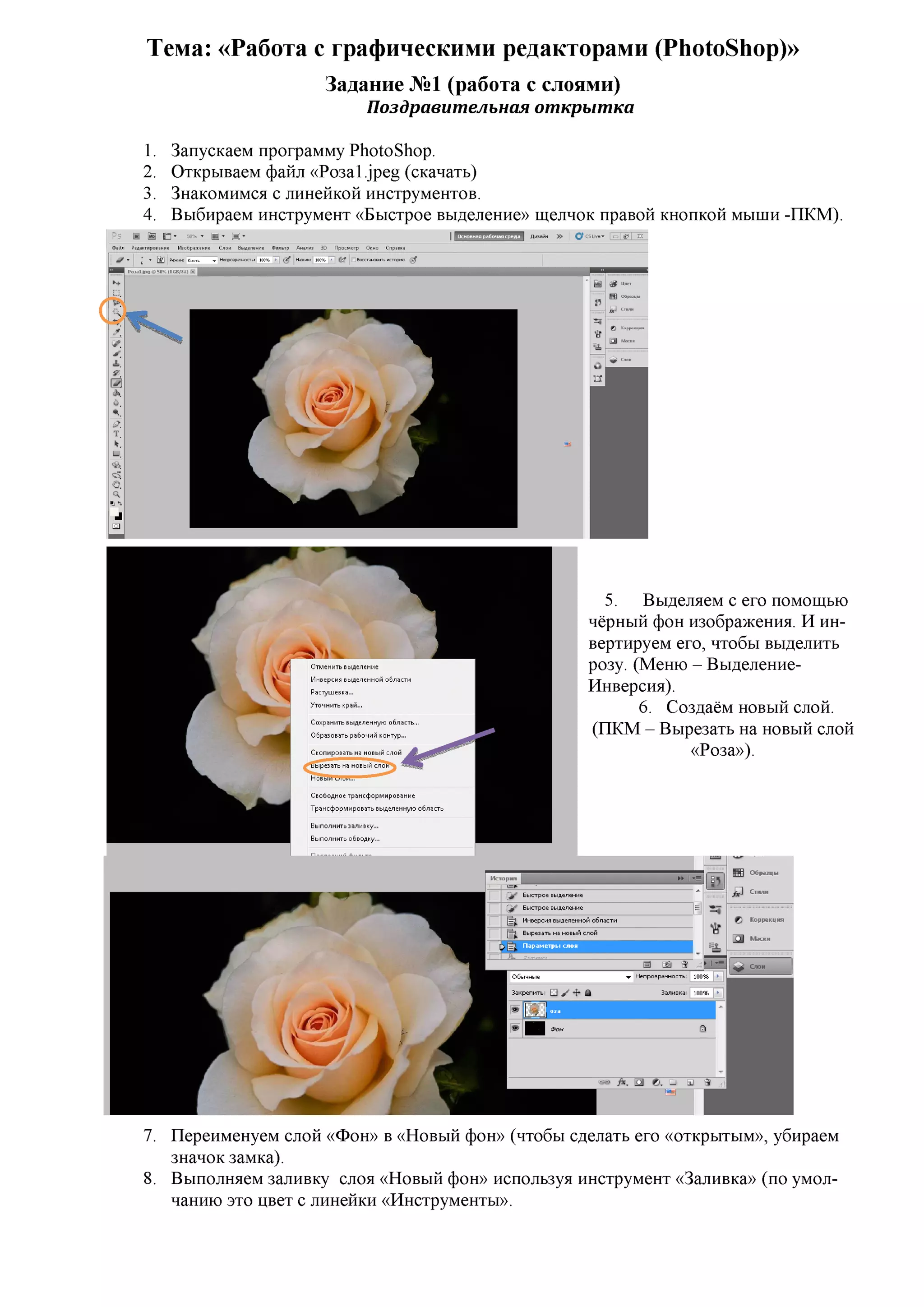Delete layer with Layers panel trash icon
The image size is (924, 1307).
707,1082
